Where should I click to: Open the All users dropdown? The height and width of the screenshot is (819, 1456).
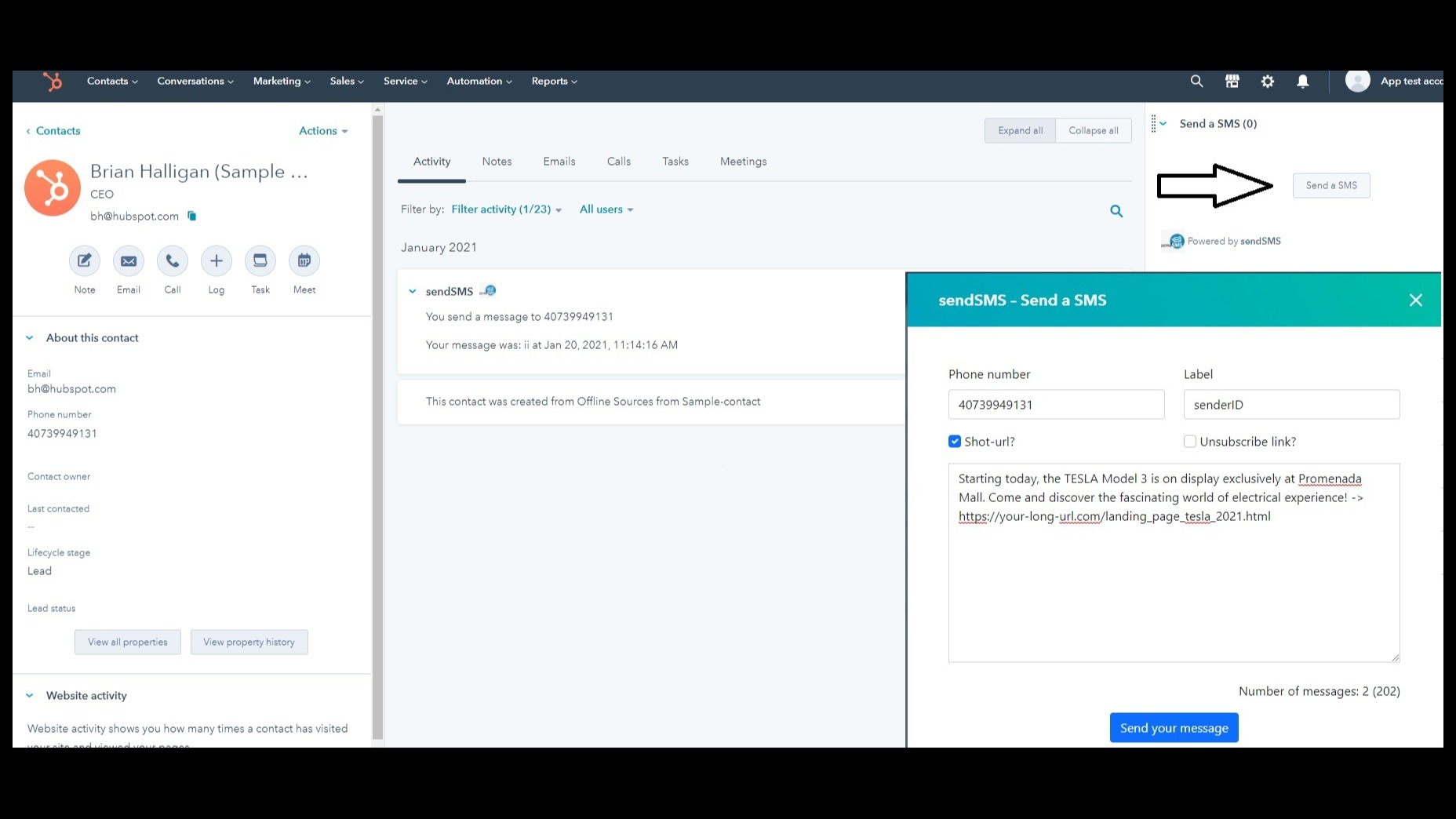[606, 209]
